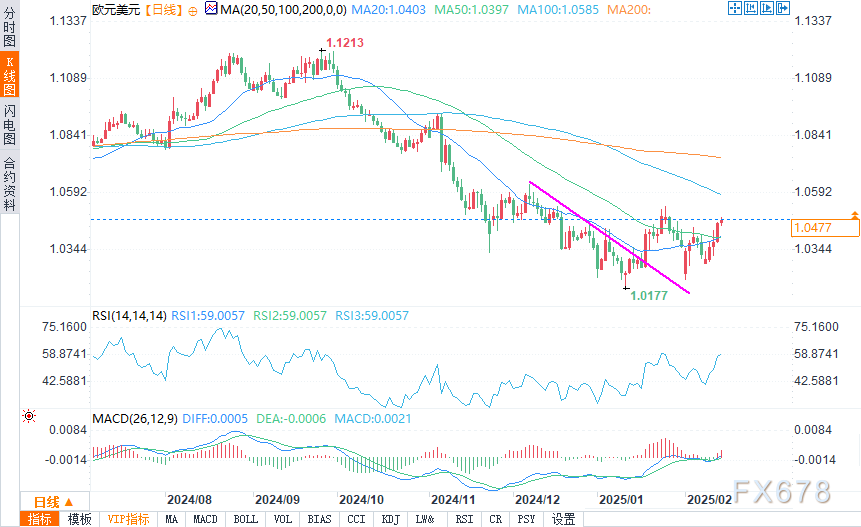Switch to the 指标 bottom tab

pyautogui.click(x=40, y=519)
